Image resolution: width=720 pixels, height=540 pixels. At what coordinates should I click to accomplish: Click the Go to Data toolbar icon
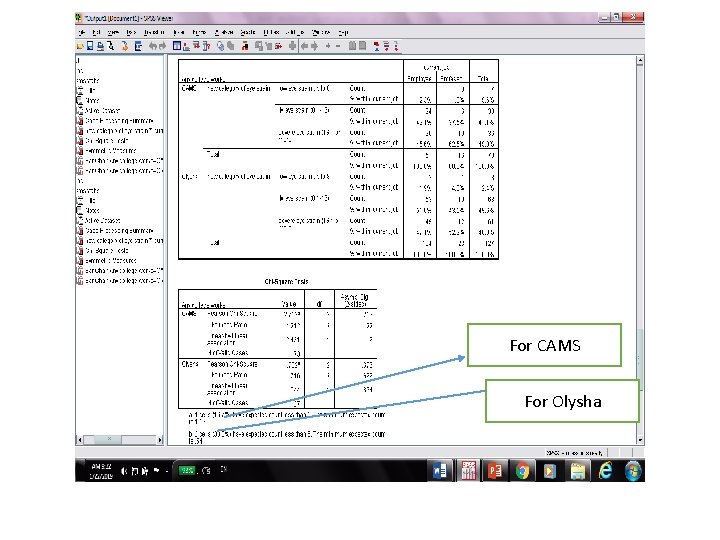177,46
